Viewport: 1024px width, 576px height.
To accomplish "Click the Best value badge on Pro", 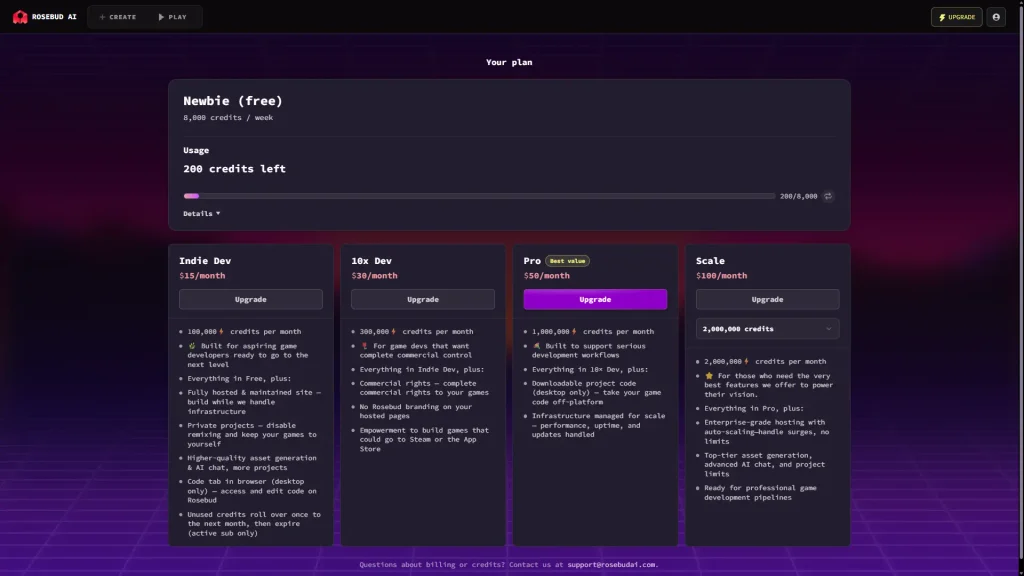I will click(x=567, y=261).
